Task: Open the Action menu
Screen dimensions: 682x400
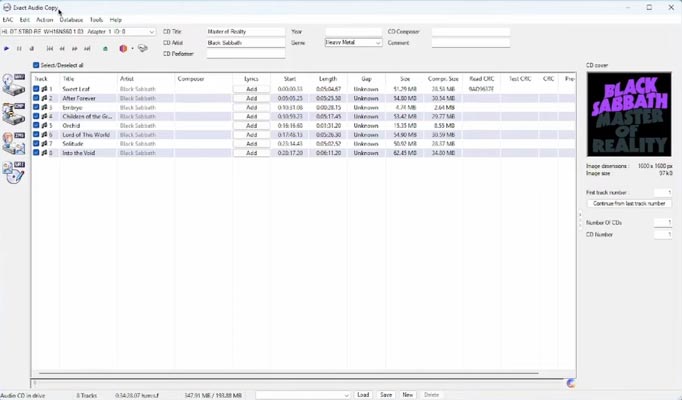Action: pyautogui.click(x=45, y=20)
